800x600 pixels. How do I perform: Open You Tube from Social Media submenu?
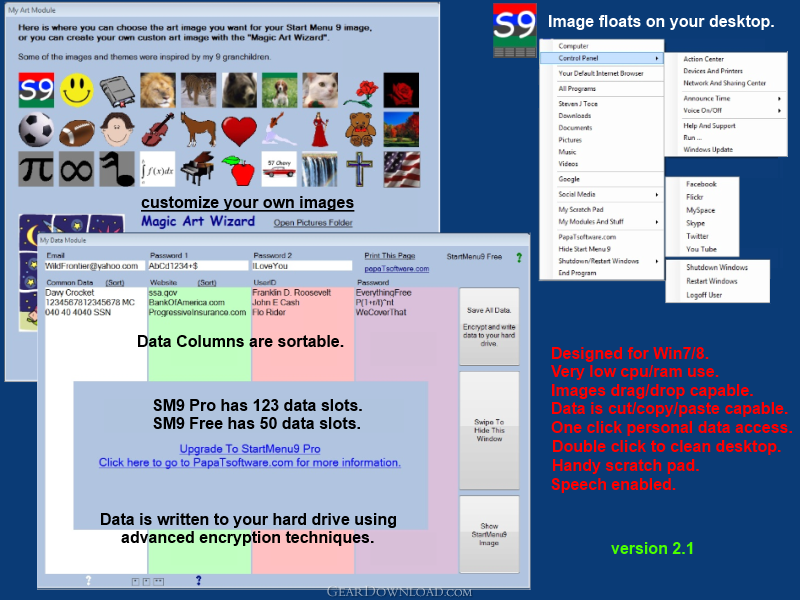click(x=701, y=249)
